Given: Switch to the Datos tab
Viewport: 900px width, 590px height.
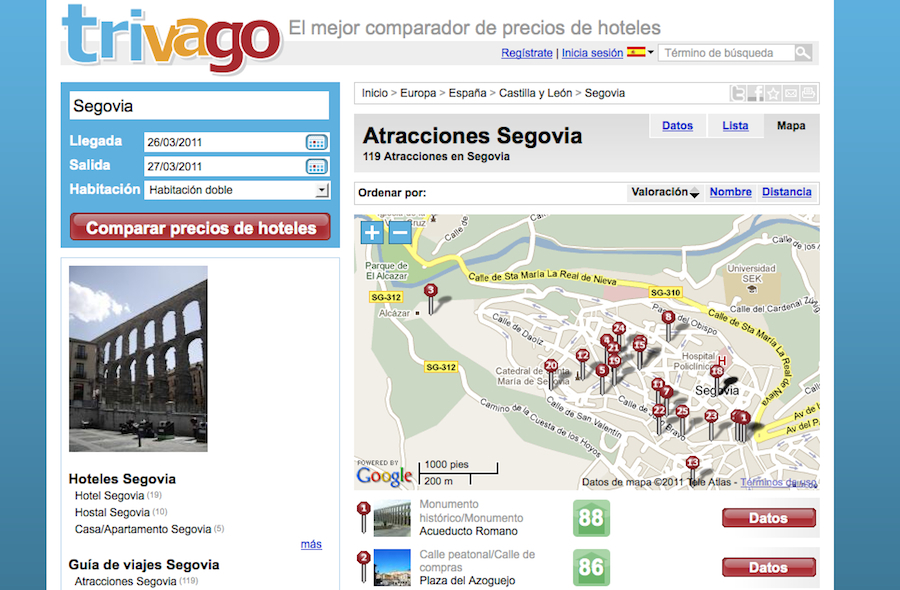Looking at the screenshot, I should (677, 126).
